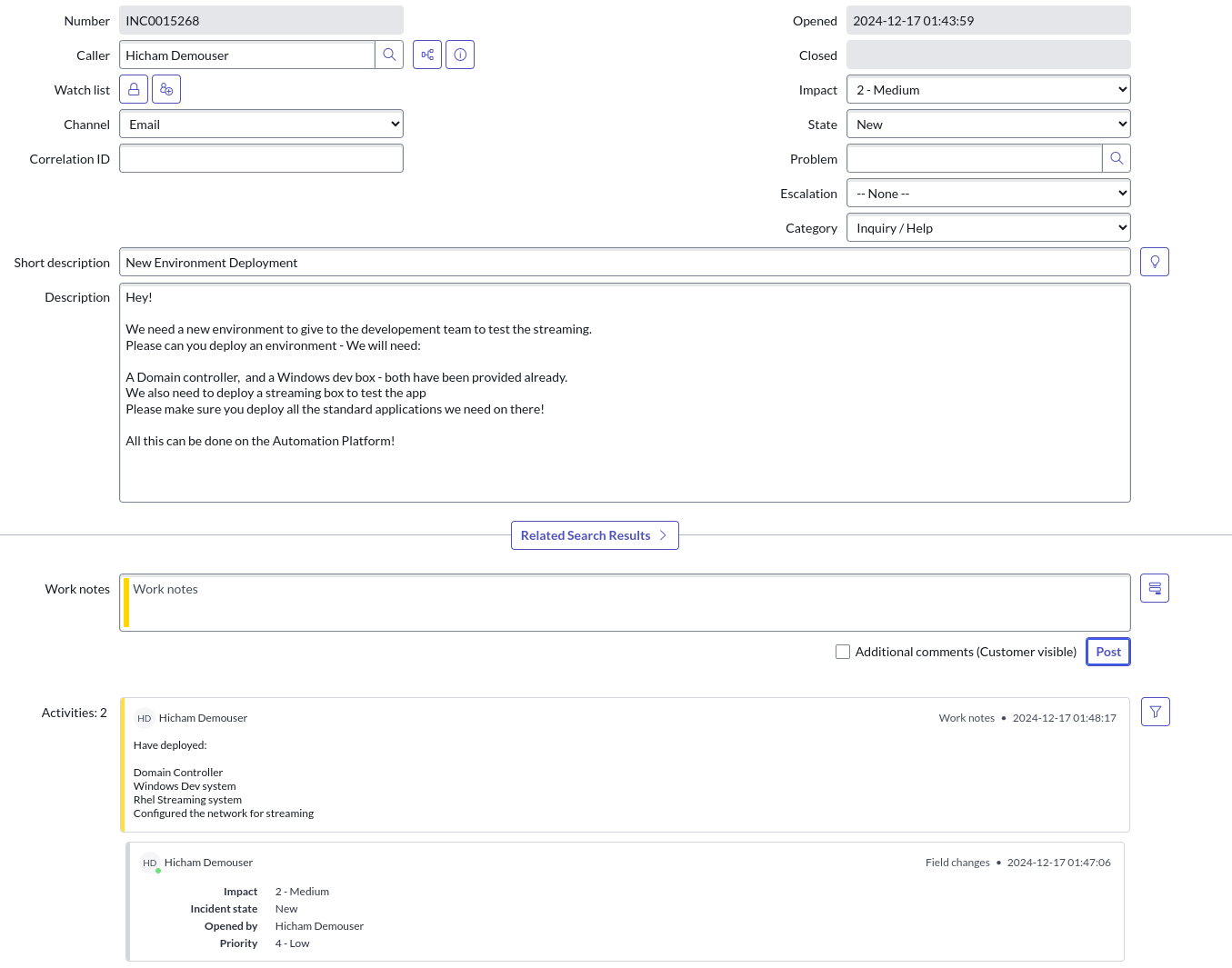1232x968 pixels.
Task: Click the Opened date field
Action: tap(988, 21)
